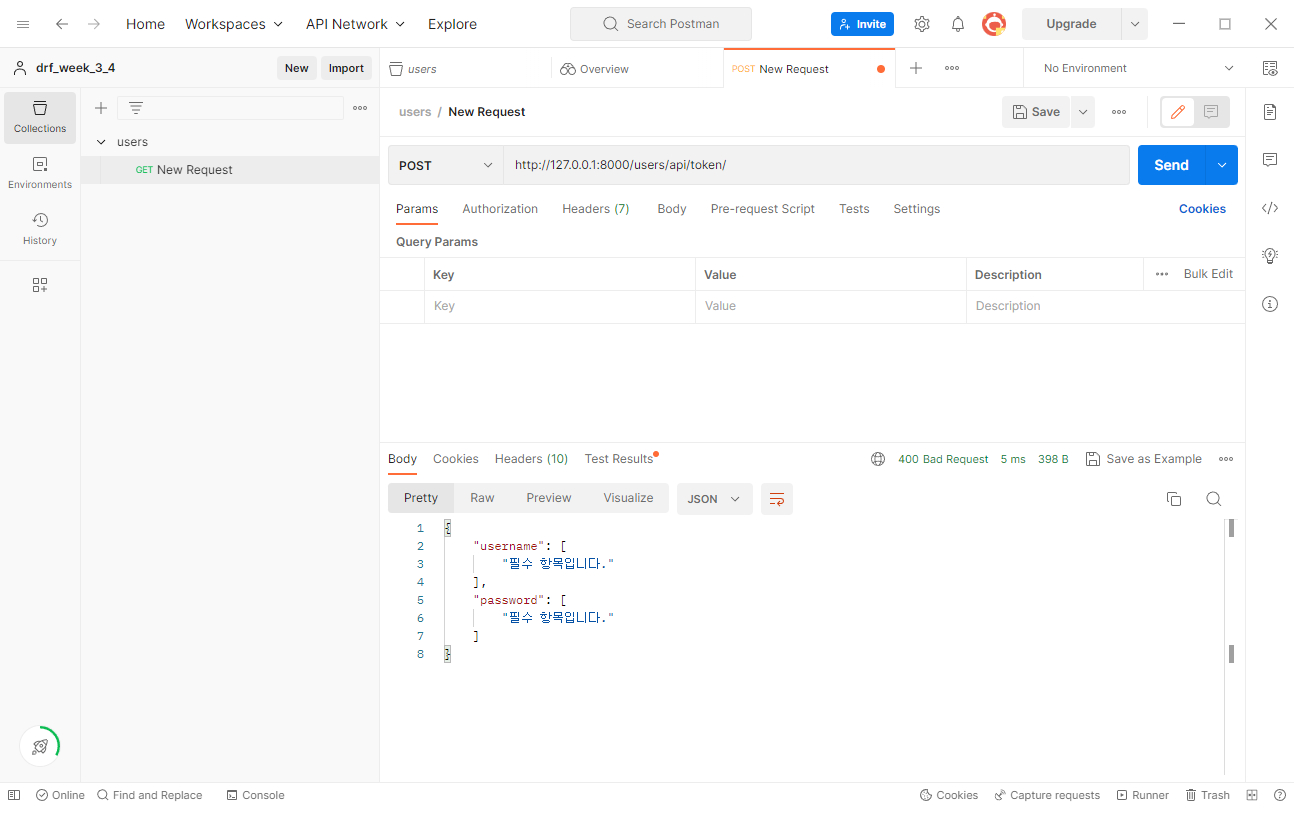Screen dimensions: 1298x819
Task: Click the Import button
Action: pyautogui.click(x=347, y=68)
